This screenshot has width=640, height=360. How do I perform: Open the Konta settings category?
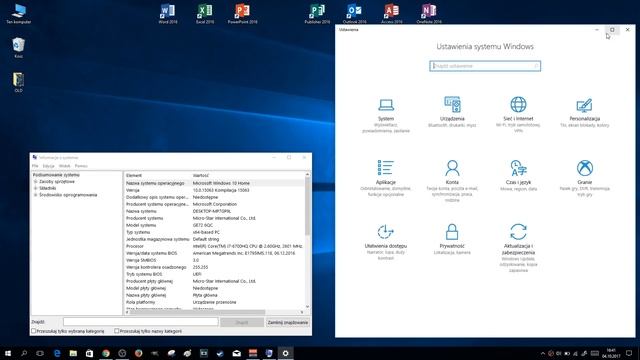click(x=452, y=181)
